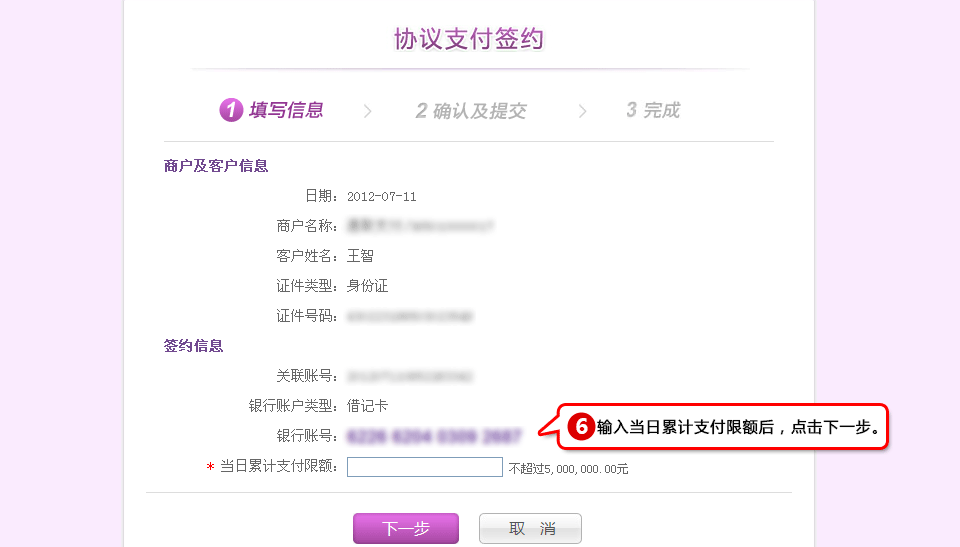The height and width of the screenshot is (547, 960).
Task: Click the blurred 银行账号 number
Action: tap(434, 436)
